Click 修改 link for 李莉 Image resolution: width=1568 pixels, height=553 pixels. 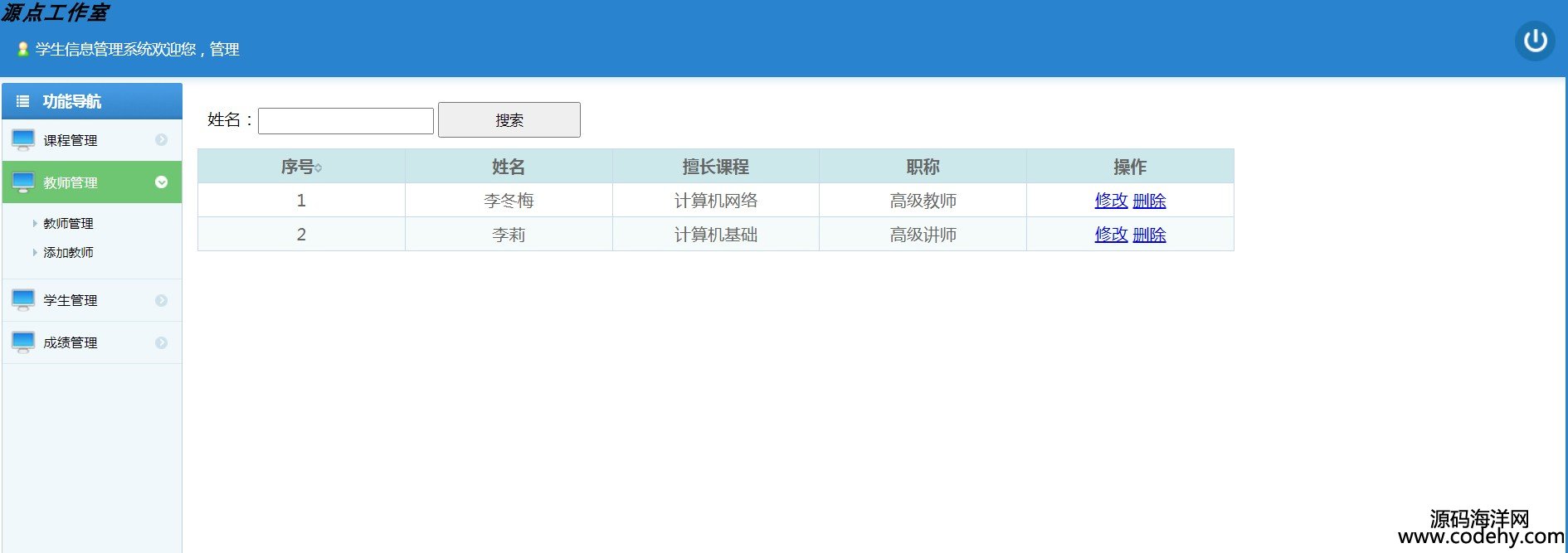(x=1111, y=235)
